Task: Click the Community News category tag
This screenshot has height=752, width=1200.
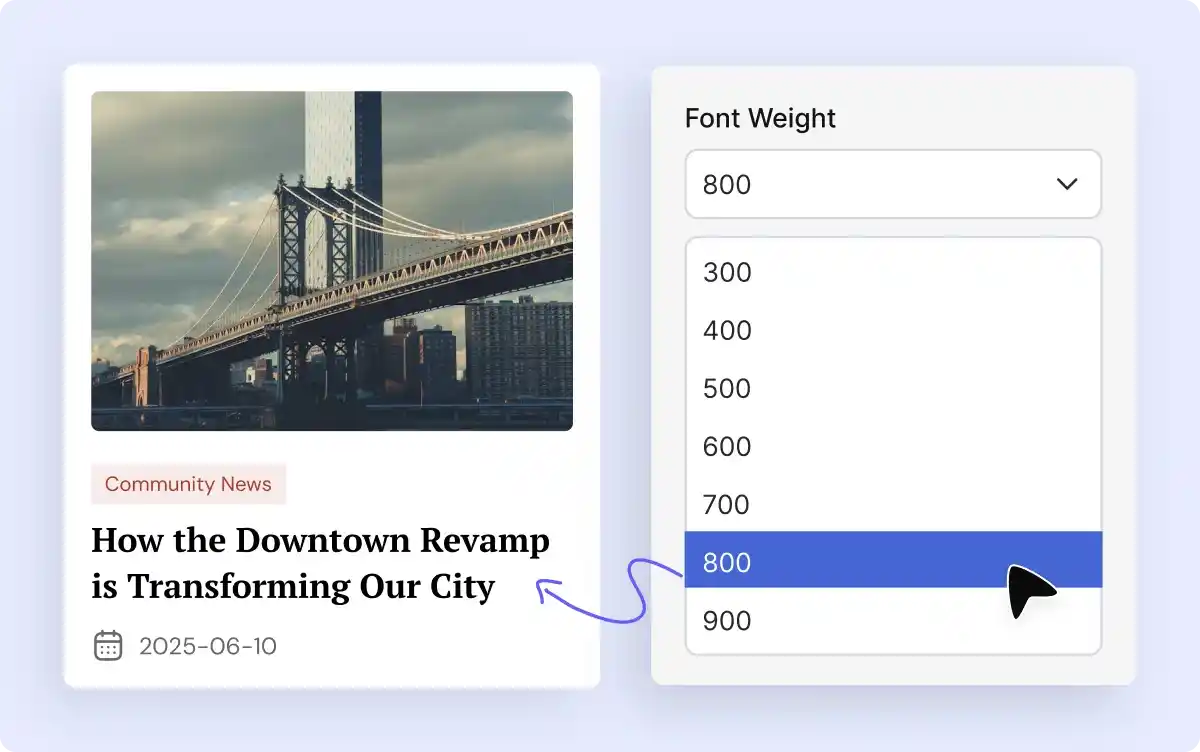Action: coord(188,484)
